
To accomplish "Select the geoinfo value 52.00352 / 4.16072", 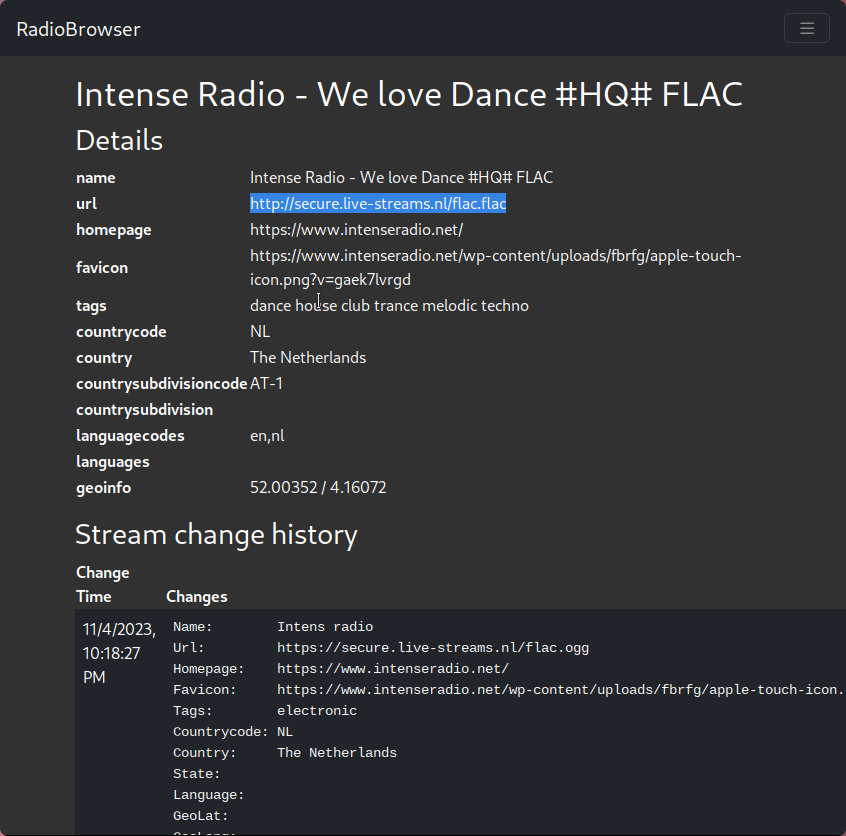I will 318,487.
